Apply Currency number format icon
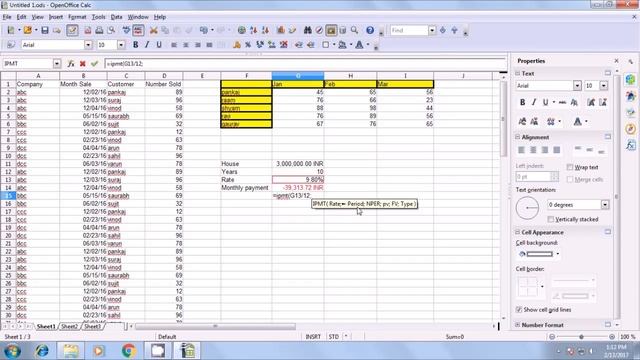The width and height of the screenshot is (640, 360). tap(237, 45)
